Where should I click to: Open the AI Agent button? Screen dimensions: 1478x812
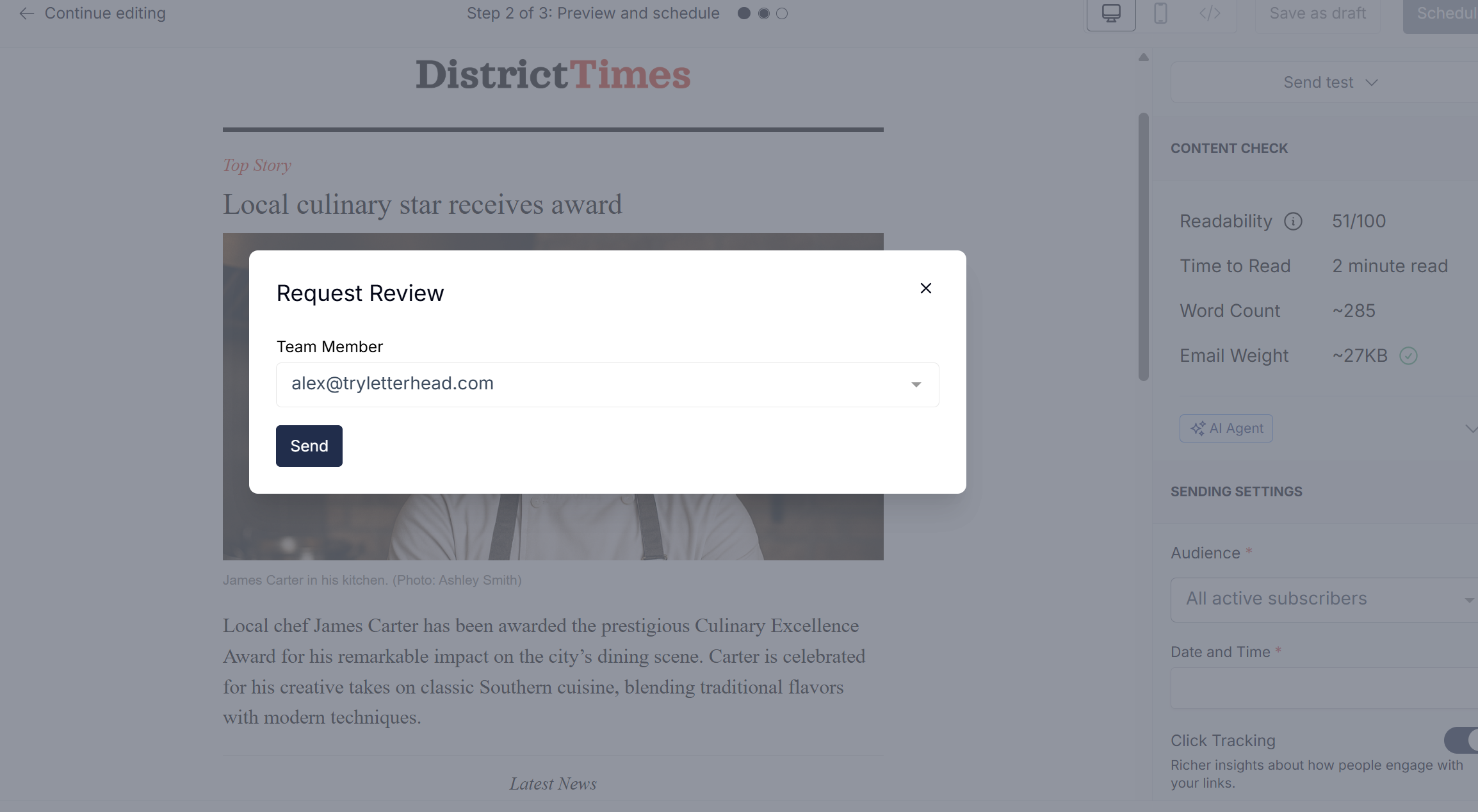(x=1226, y=428)
